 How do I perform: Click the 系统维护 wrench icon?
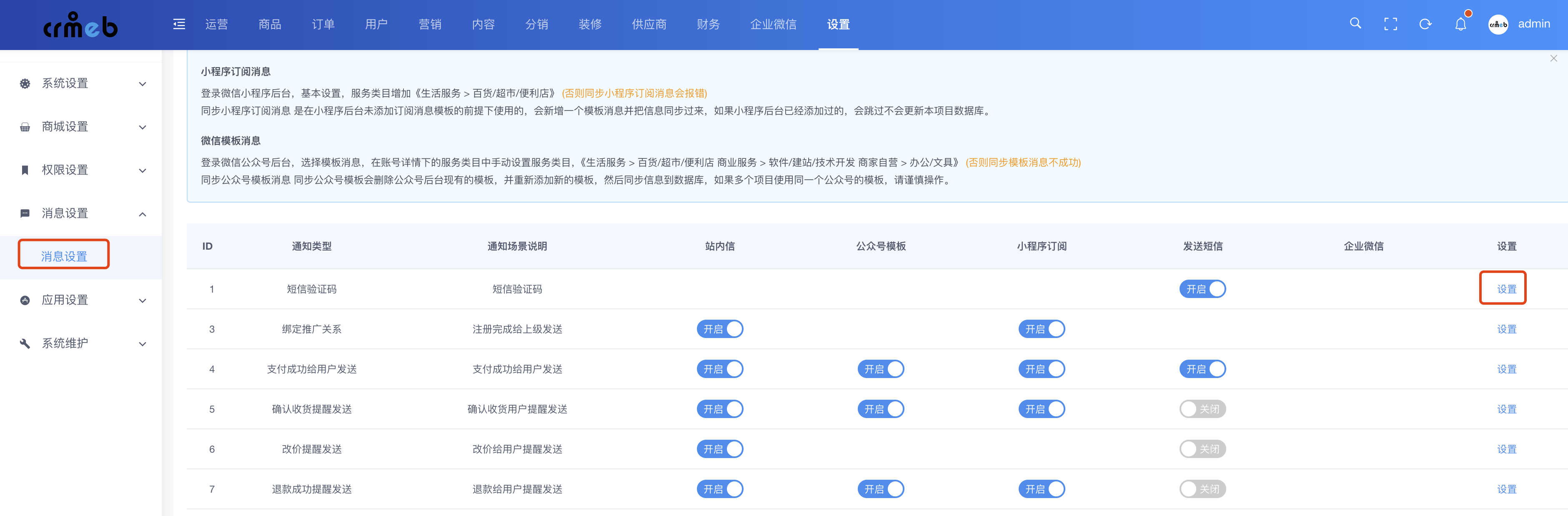[x=25, y=343]
